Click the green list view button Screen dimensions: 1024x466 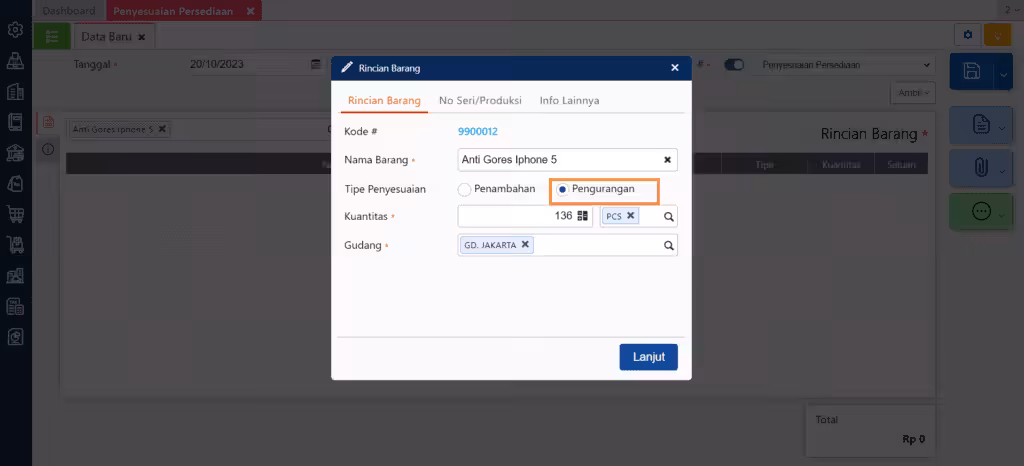52,36
